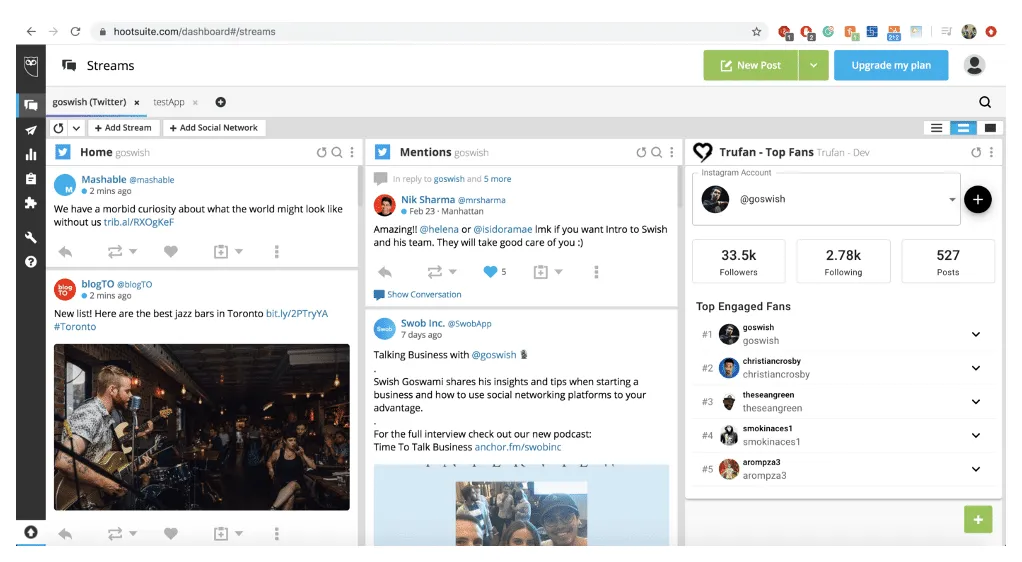Switch to compact stream view
The width and height of the screenshot is (1022, 562).
[x=937, y=128]
